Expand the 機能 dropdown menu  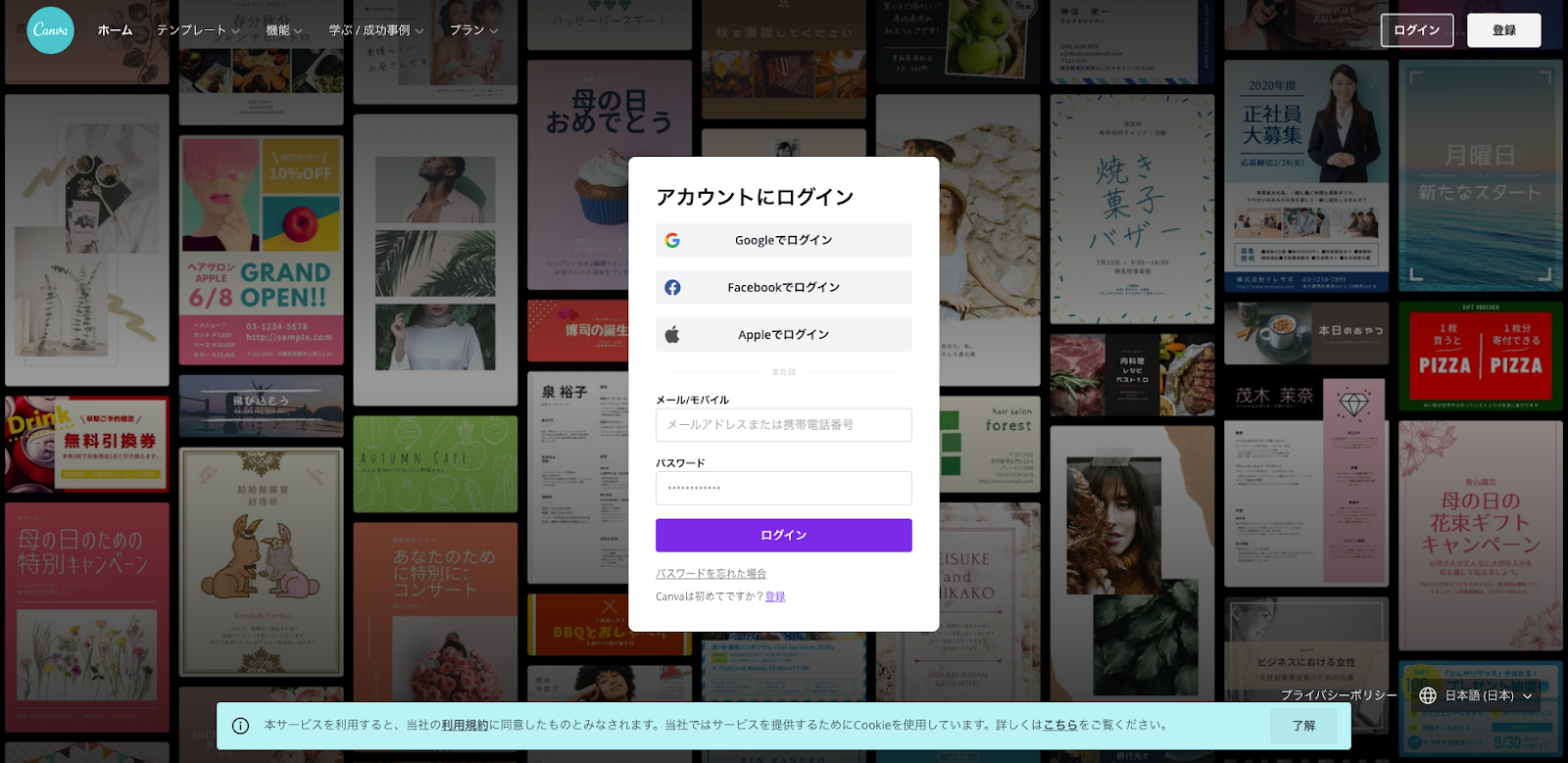tap(284, 30)
